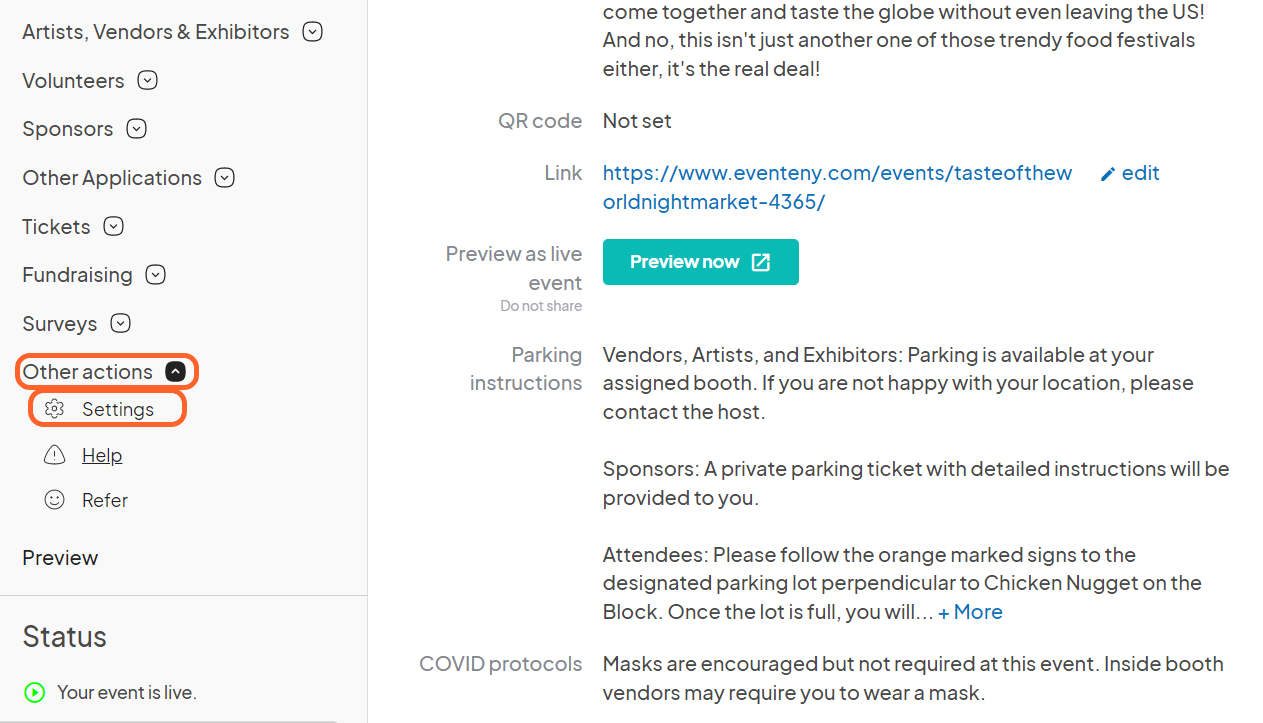Expand the Fundraising chevron
Viewport: 1263px width, 723px height.
click(155, 275)
